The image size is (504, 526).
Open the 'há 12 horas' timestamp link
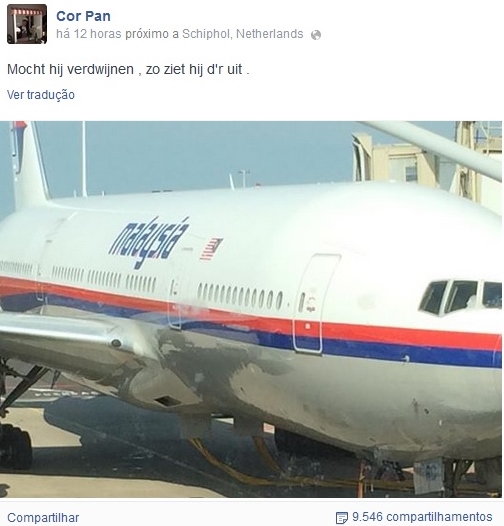(x=89, y=34)
